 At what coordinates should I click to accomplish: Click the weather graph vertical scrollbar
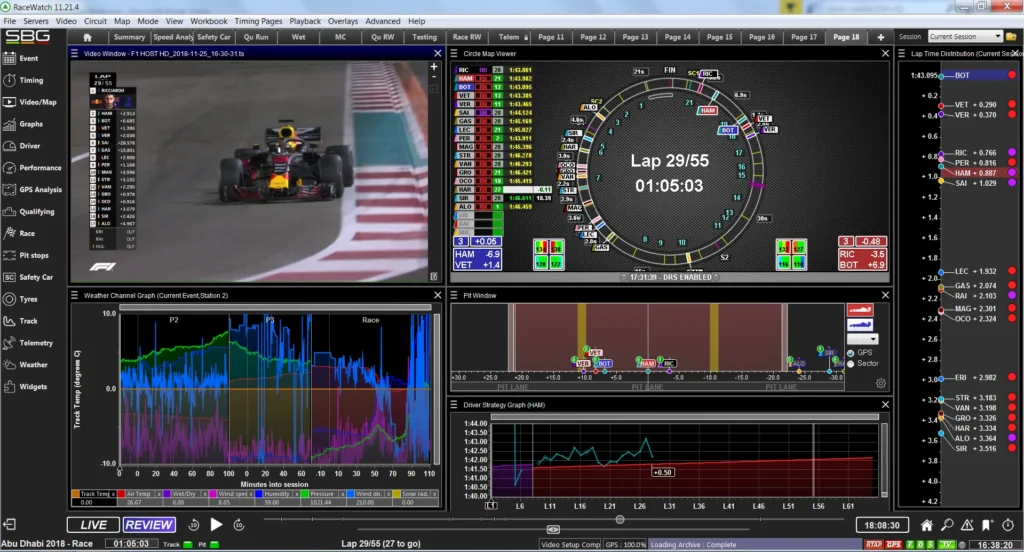[x=437, y=389]
